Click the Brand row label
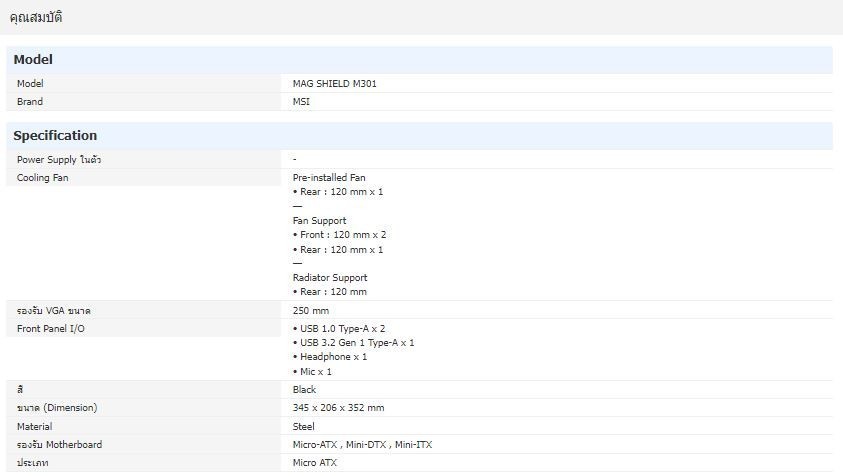Screen dimensions: 843x476 coord(30,102)
